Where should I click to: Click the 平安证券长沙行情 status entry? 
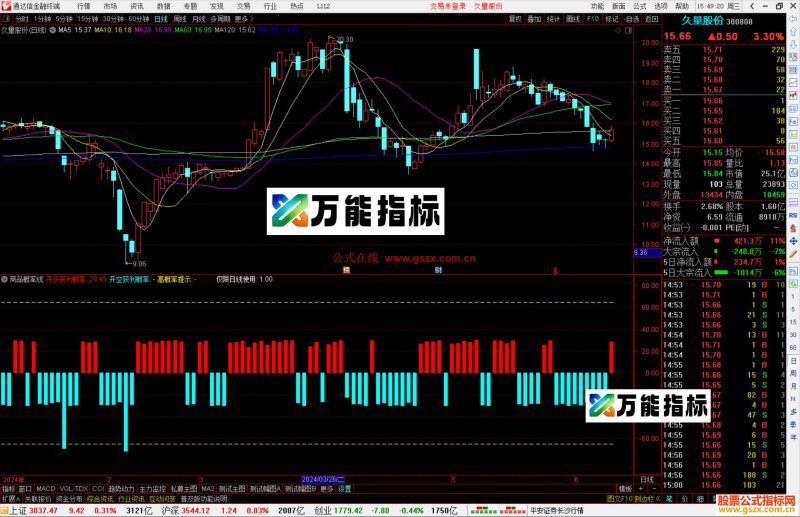point(557,510)
